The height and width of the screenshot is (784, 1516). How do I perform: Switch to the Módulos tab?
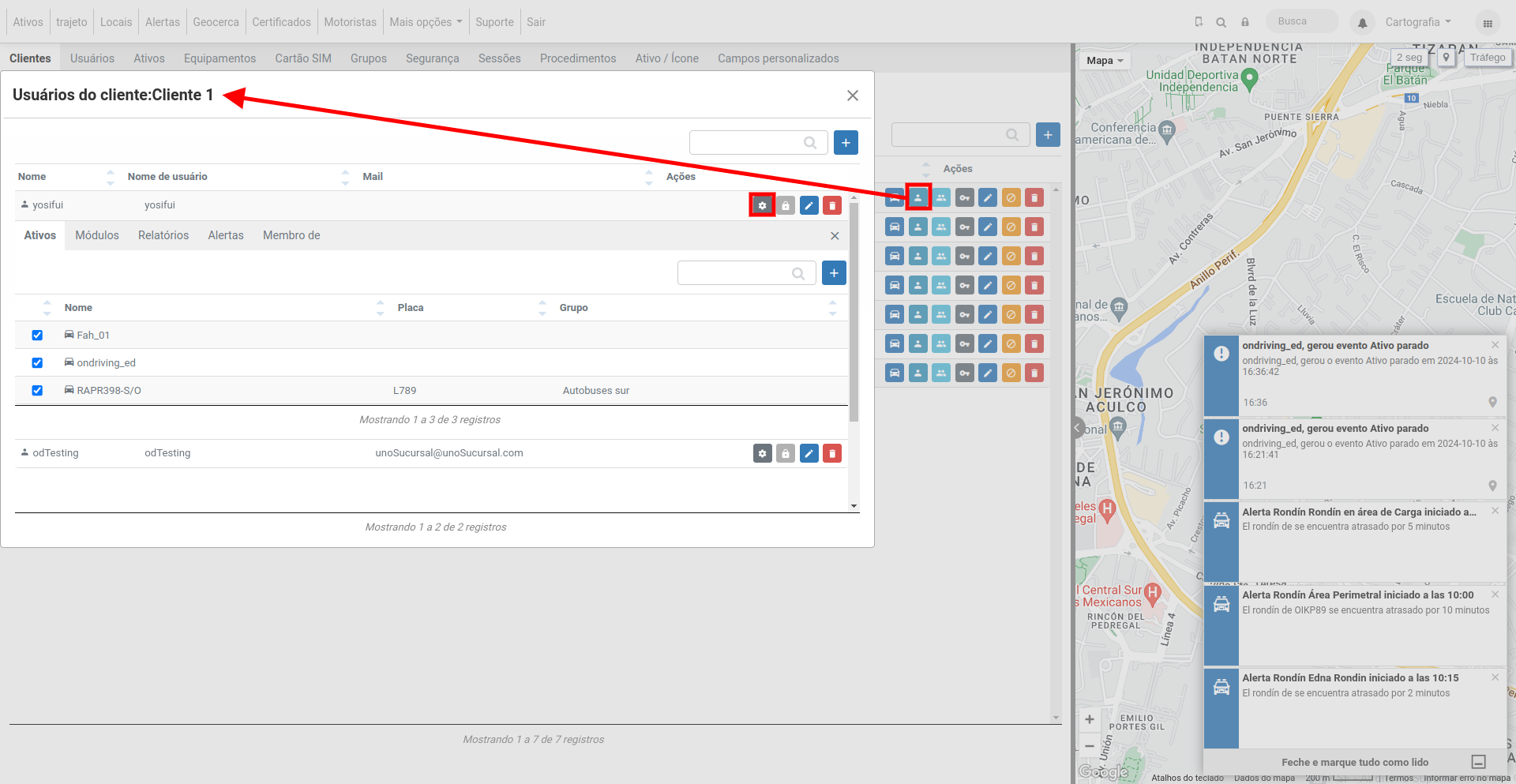tap(97, 235)
